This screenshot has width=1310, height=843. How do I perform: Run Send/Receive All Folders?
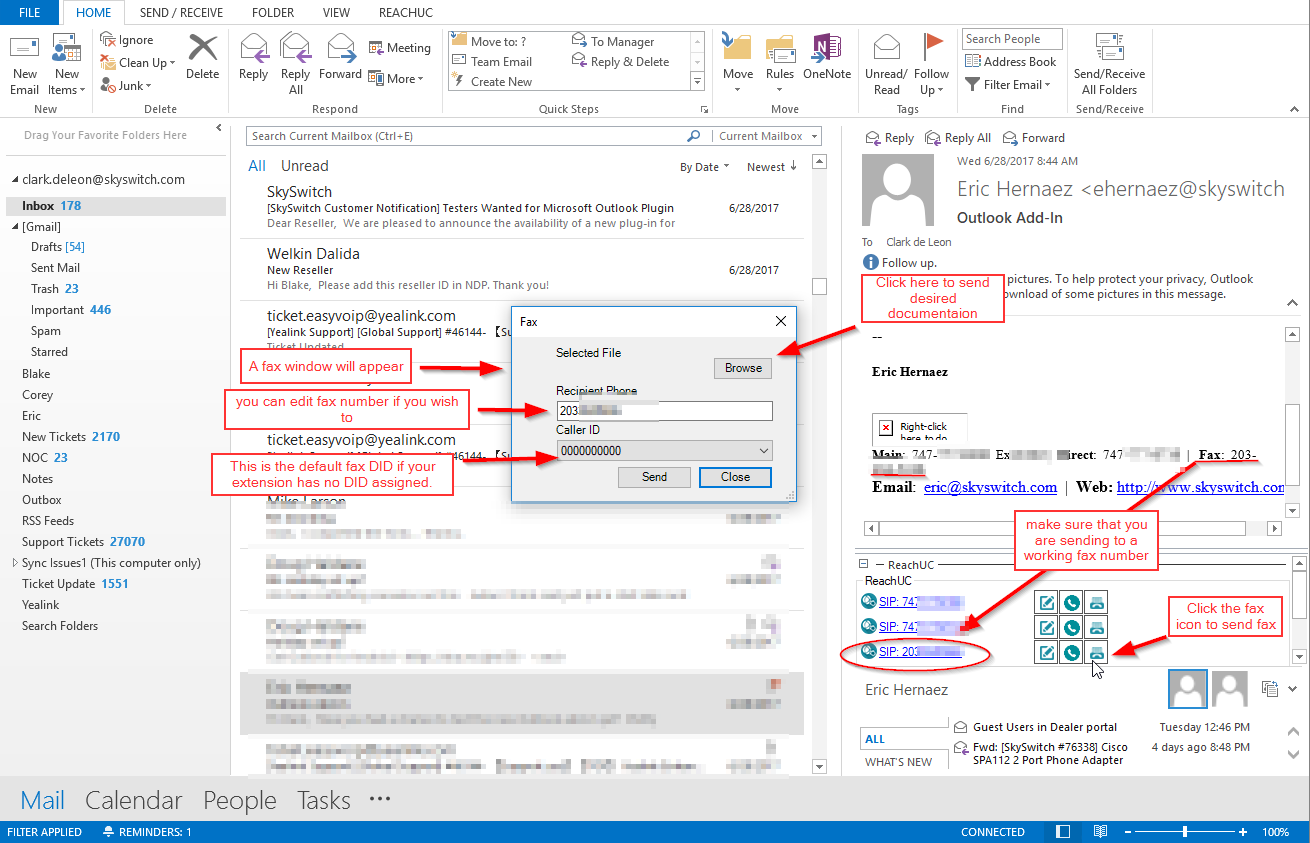1109,65
